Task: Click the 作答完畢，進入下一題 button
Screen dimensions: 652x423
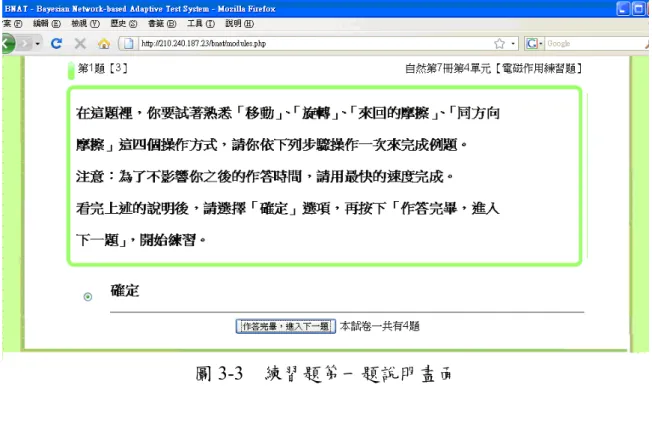Action: [286, 326]
